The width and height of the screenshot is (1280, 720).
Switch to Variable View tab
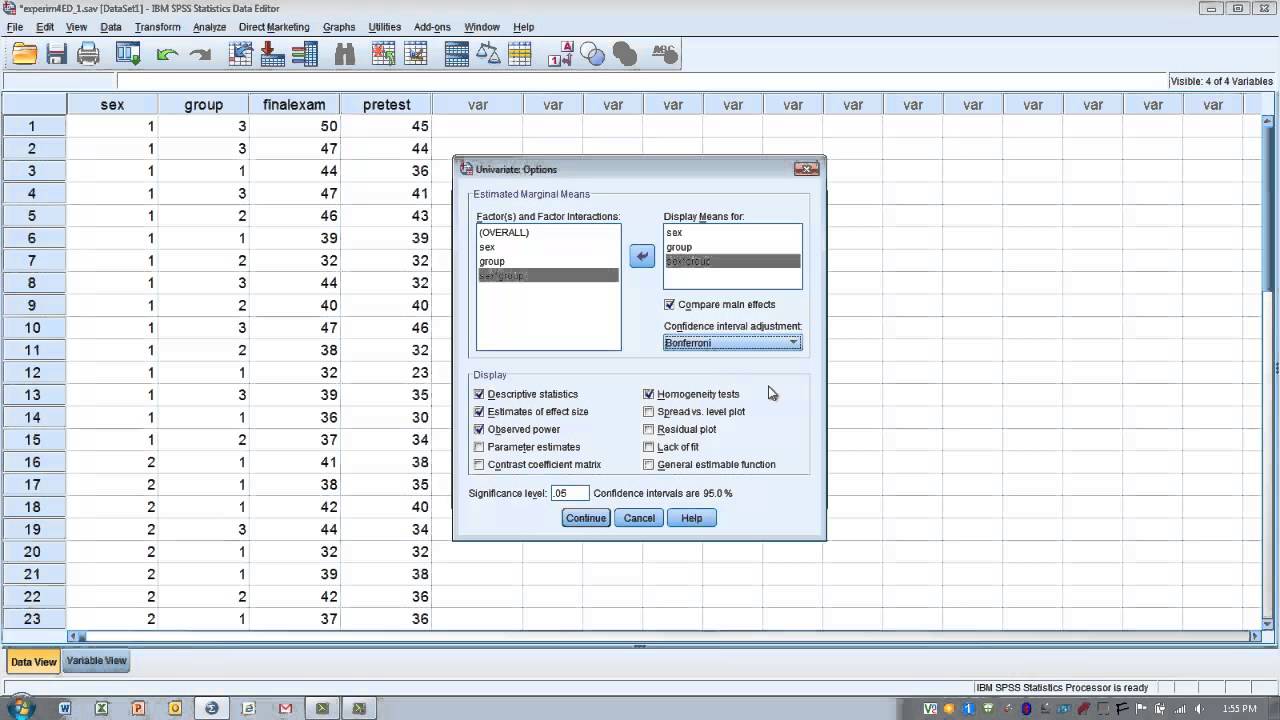(x=96, y=661)
